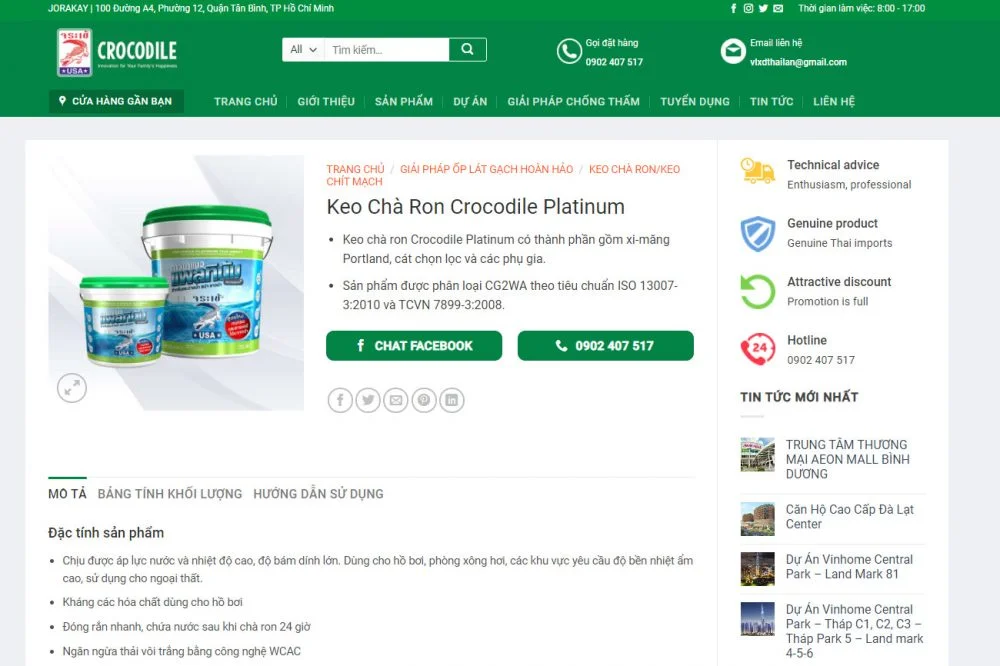Switch to Bảng Tính Khối Lượng tab

(x=170, y=494)
